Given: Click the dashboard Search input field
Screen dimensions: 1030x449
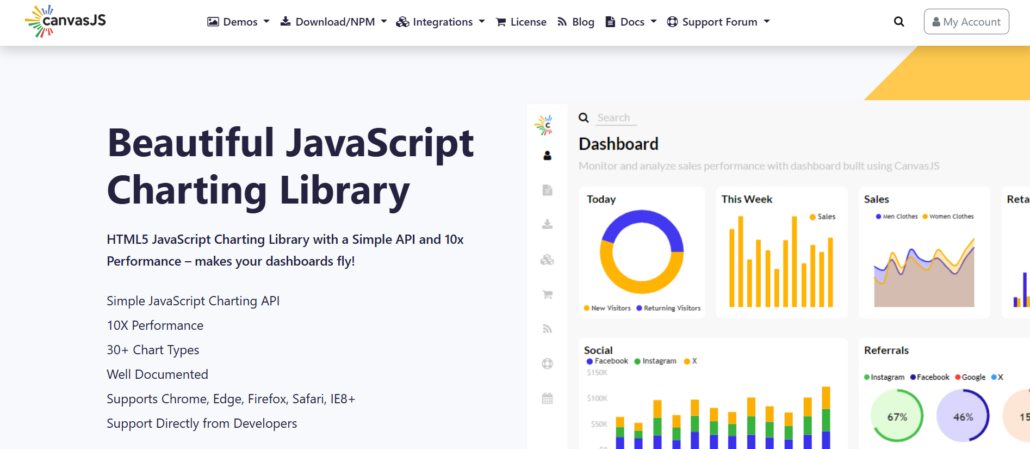Looking at the screenshot, I should pos(616,118).
